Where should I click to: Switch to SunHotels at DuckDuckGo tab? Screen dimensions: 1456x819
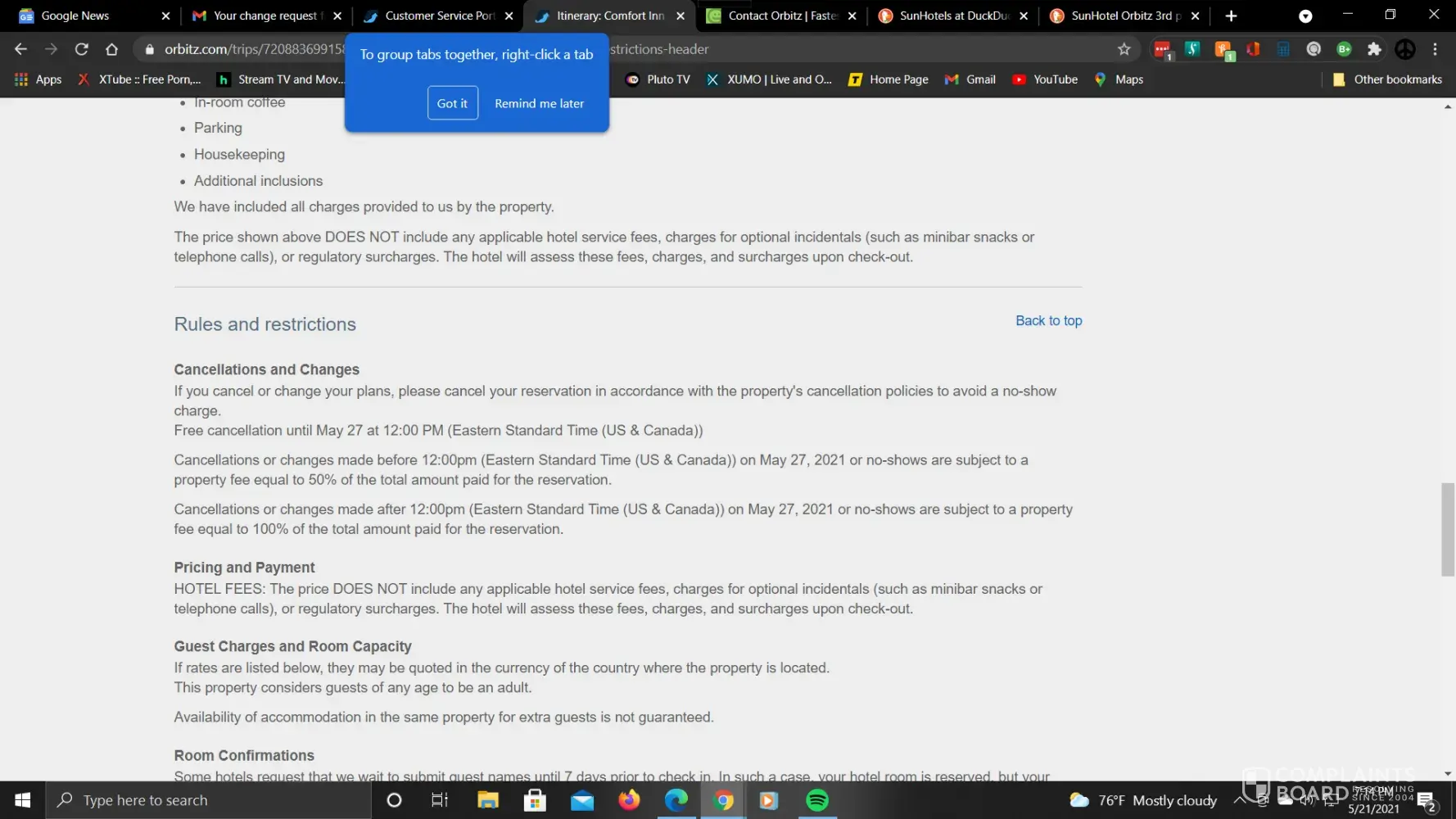[953, 16]
